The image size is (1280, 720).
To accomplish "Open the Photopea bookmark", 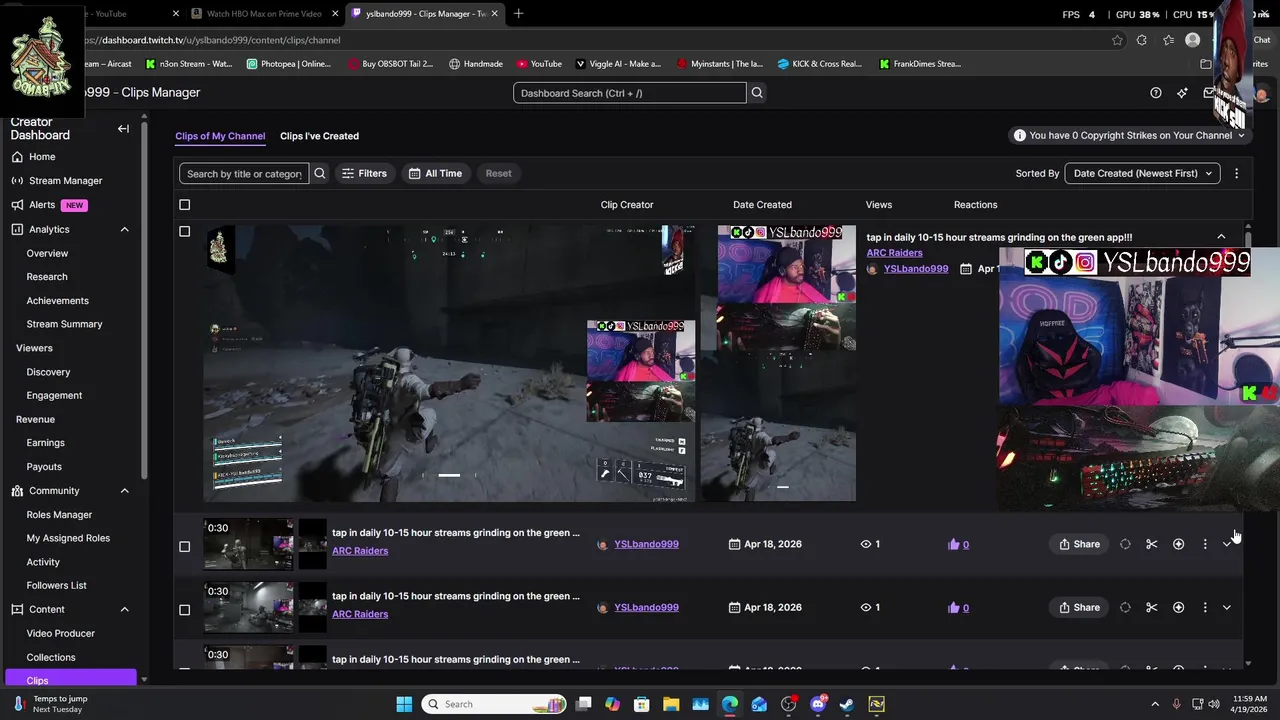I will click(x=288, y=64).
